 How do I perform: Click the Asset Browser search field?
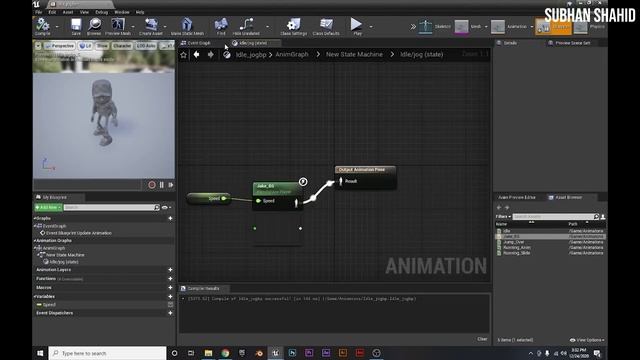click(x=556, y=217)
